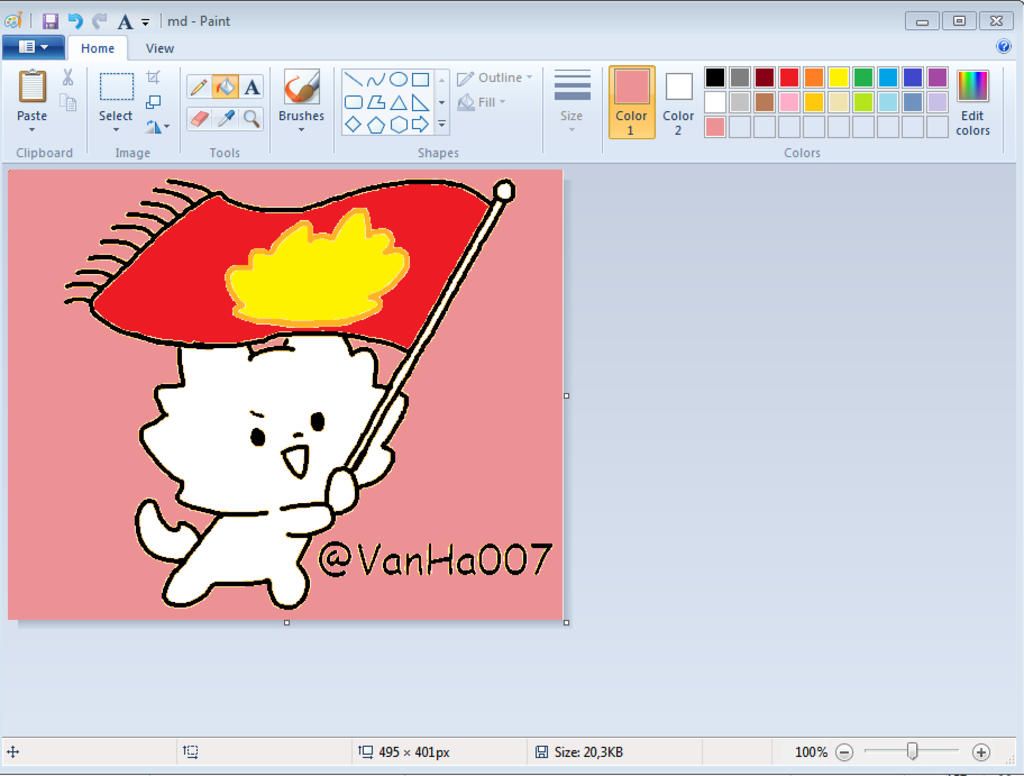Select the Triangle shape

click(x=398, y=103)
